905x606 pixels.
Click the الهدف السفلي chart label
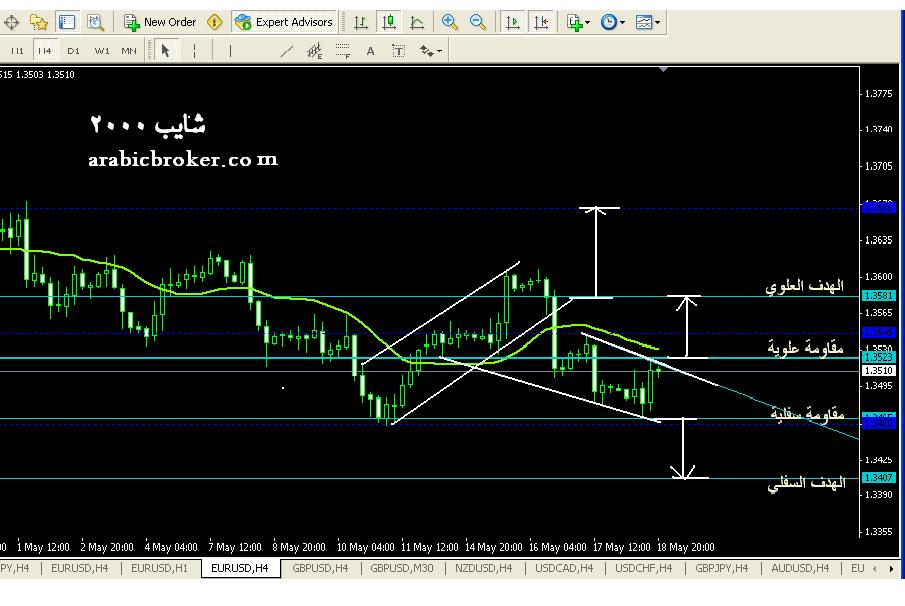click(x=806, y=482)
